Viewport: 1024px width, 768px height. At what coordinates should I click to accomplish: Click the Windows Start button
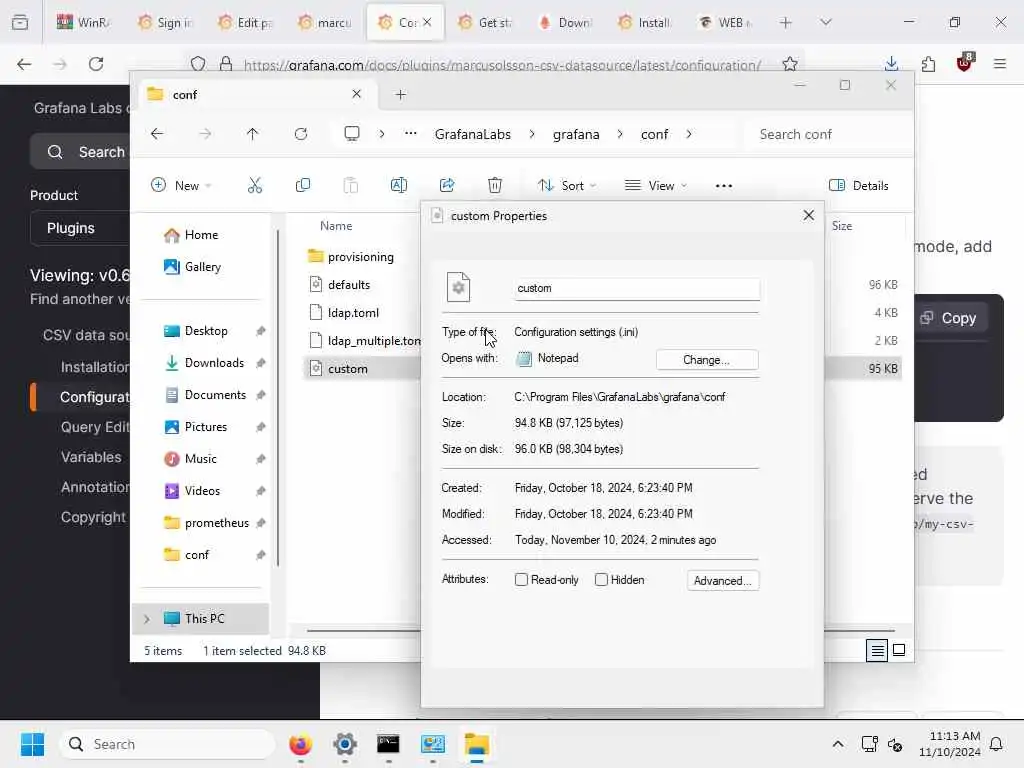point(32,744)
